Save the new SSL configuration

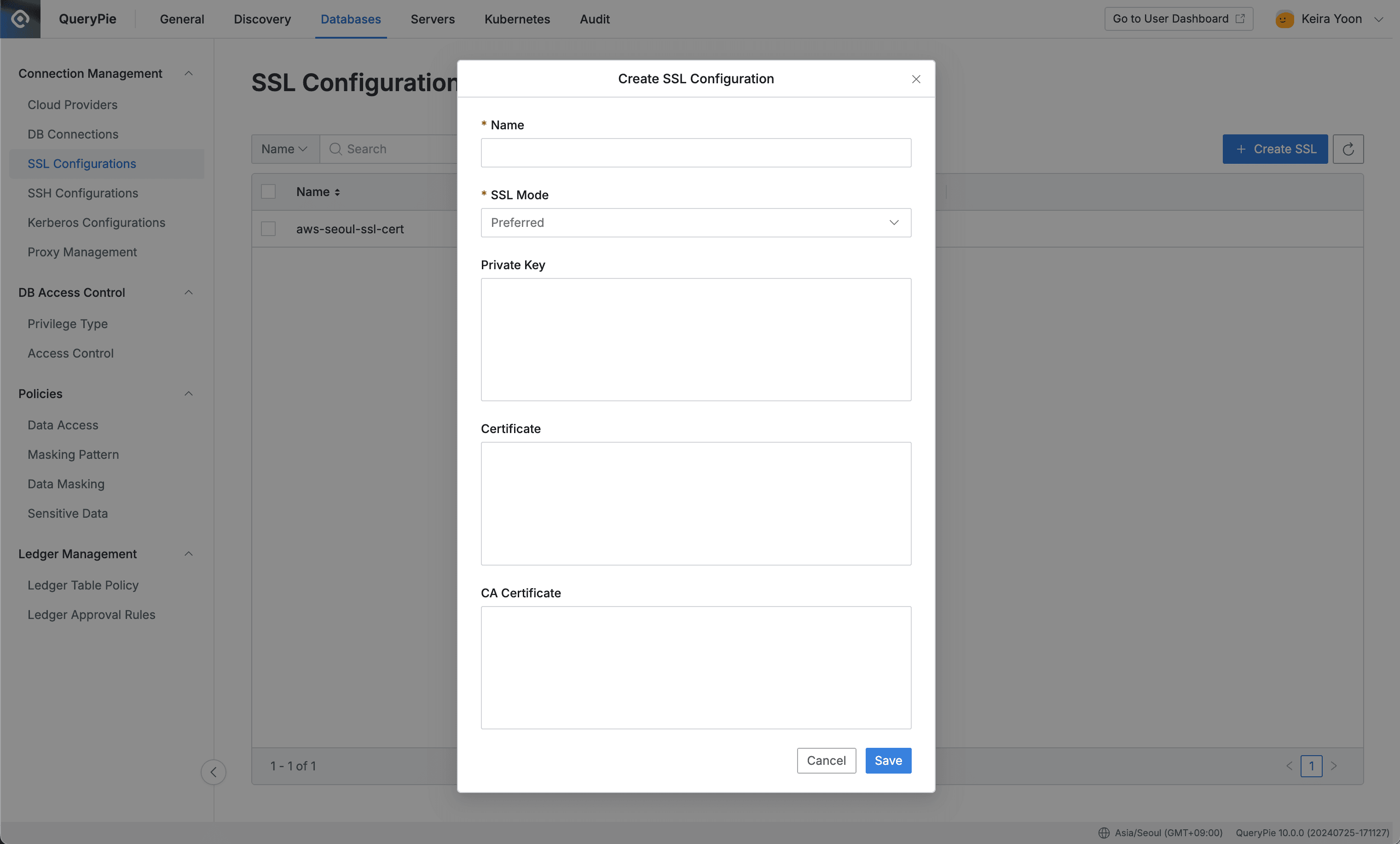pos(888,761)
